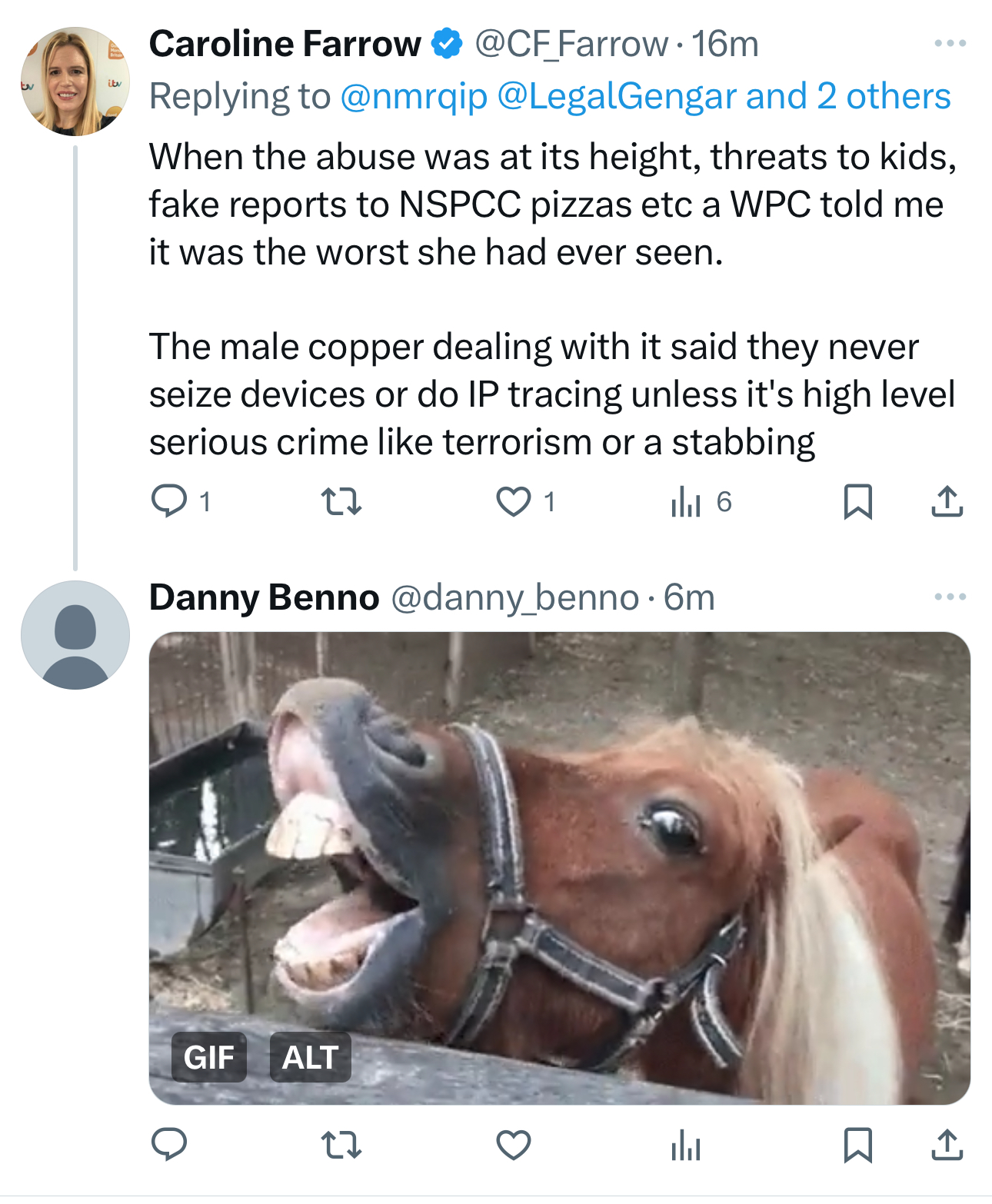The image size is (992, 1204).
Task: View analytics for Caroline Farrow's tweet
Action: point(686,502)
